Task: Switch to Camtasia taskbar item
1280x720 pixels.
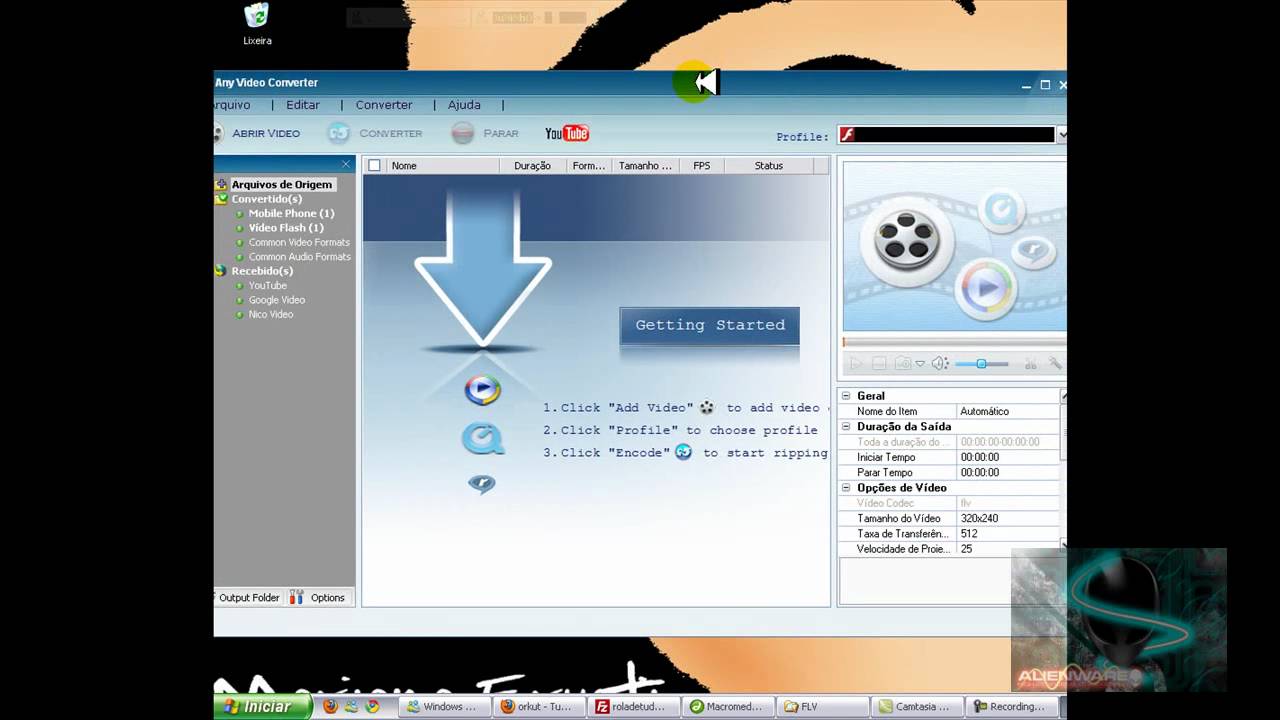Action: [x=917, y=706]
